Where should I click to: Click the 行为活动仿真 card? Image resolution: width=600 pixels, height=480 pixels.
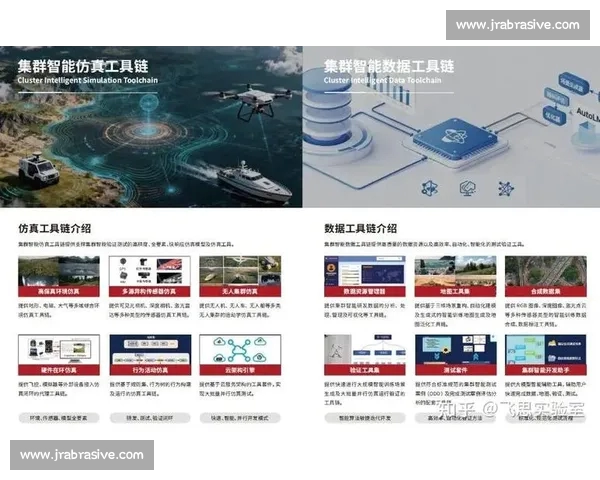150,355
